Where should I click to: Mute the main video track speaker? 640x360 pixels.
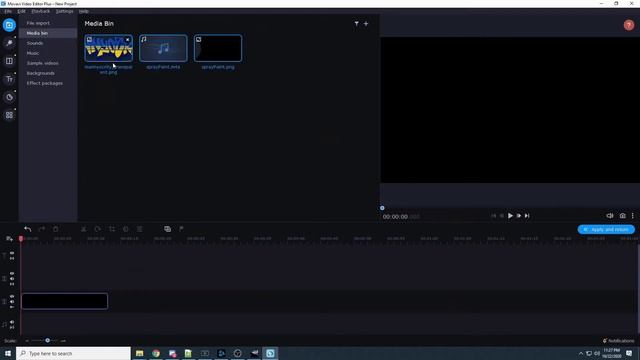(12, 302)
